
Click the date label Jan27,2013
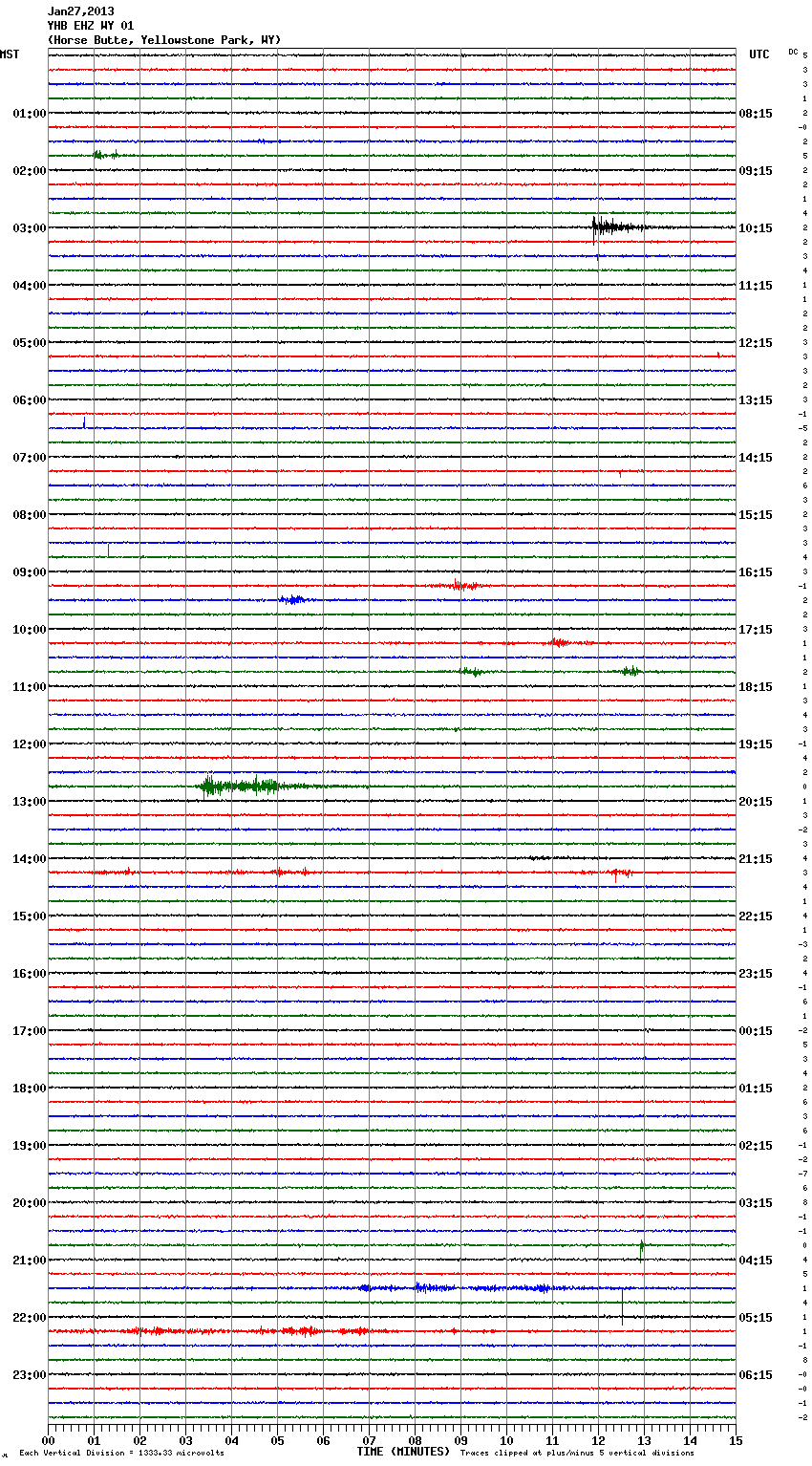(80, 11)
